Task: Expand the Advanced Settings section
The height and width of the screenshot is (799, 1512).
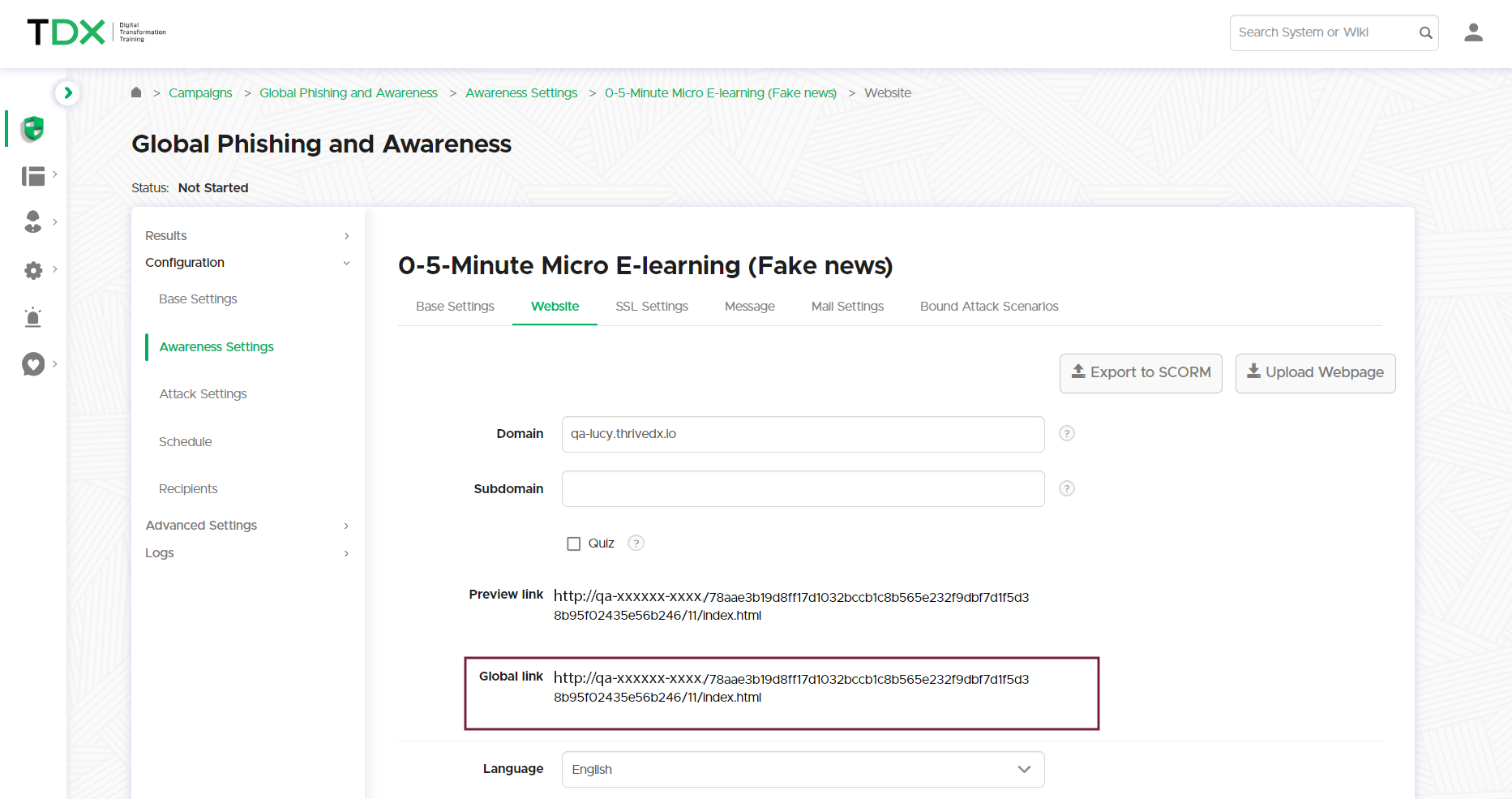Action: coord(247,526)
